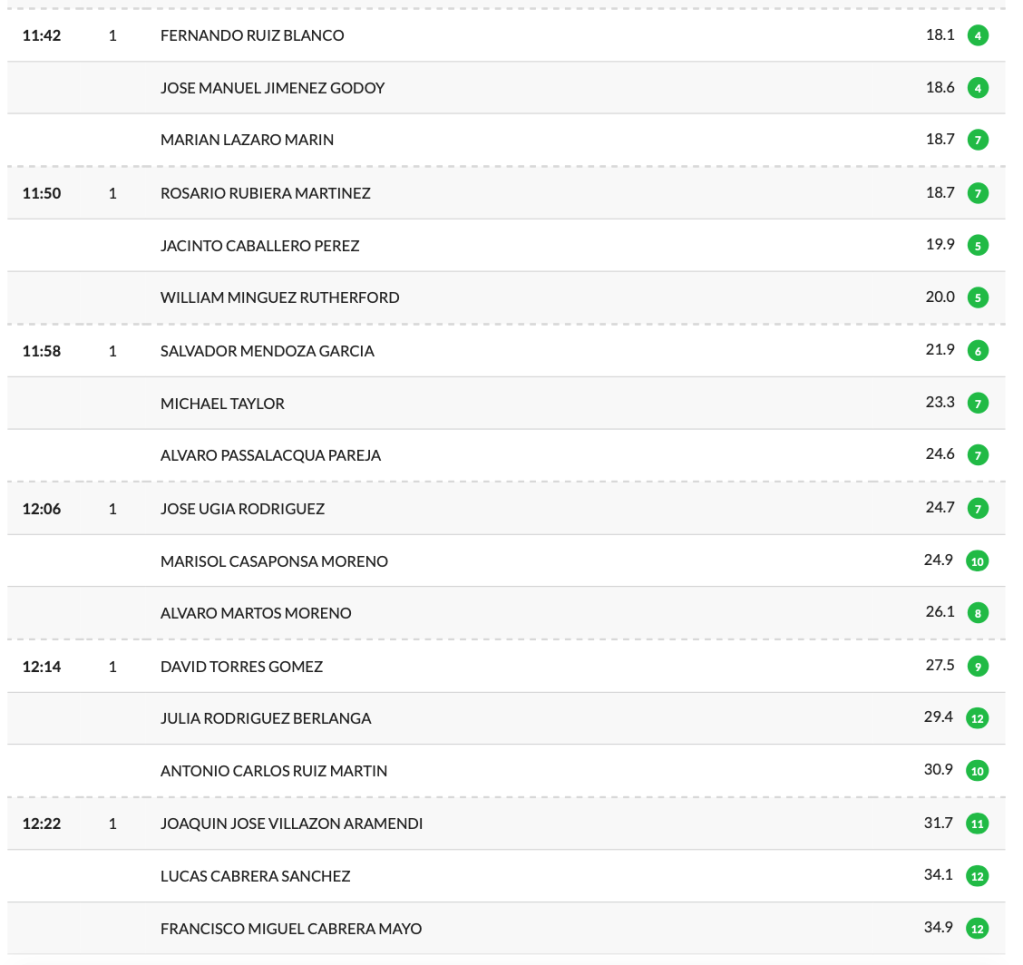Click green badge for Francisco Miguel Cabrera Mayo
The image size is (1023, 965).
pos(978,929)
